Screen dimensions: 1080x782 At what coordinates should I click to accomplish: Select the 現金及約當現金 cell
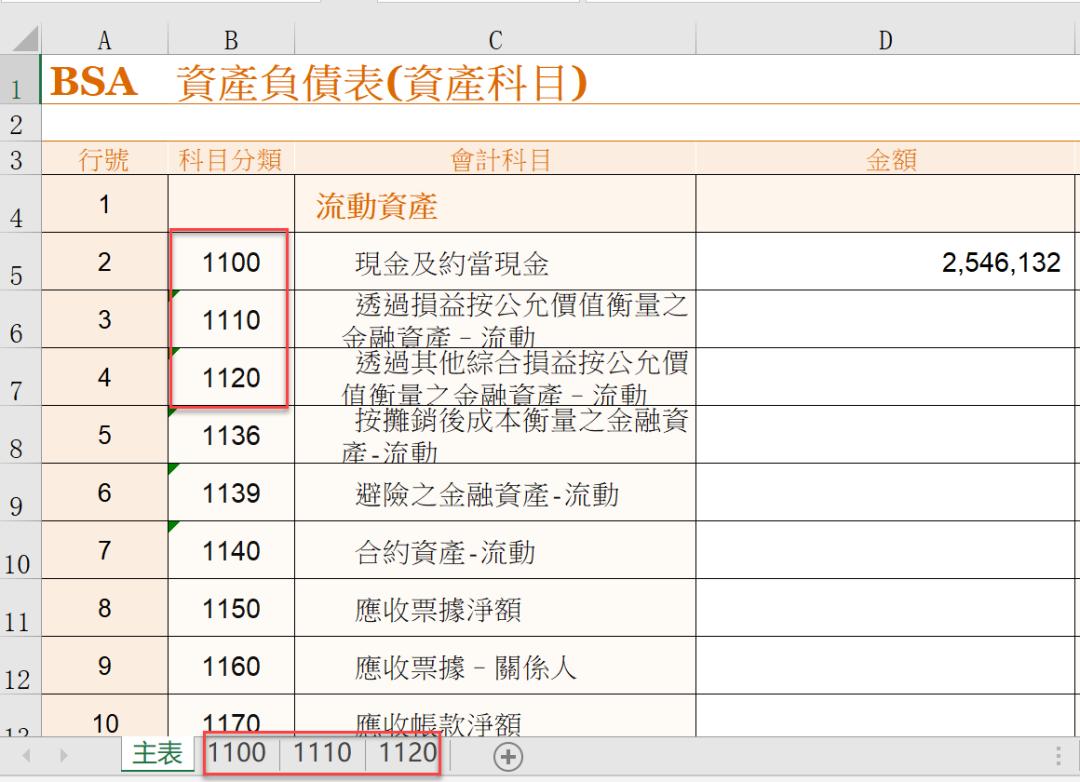(494, 262)
